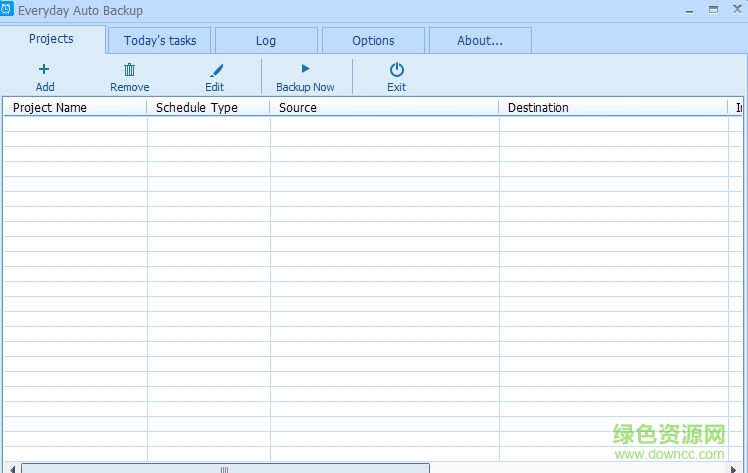Viewport: 748px width, 473px height.
Task: Click the Add project plus icon
Action: [44, 69]
